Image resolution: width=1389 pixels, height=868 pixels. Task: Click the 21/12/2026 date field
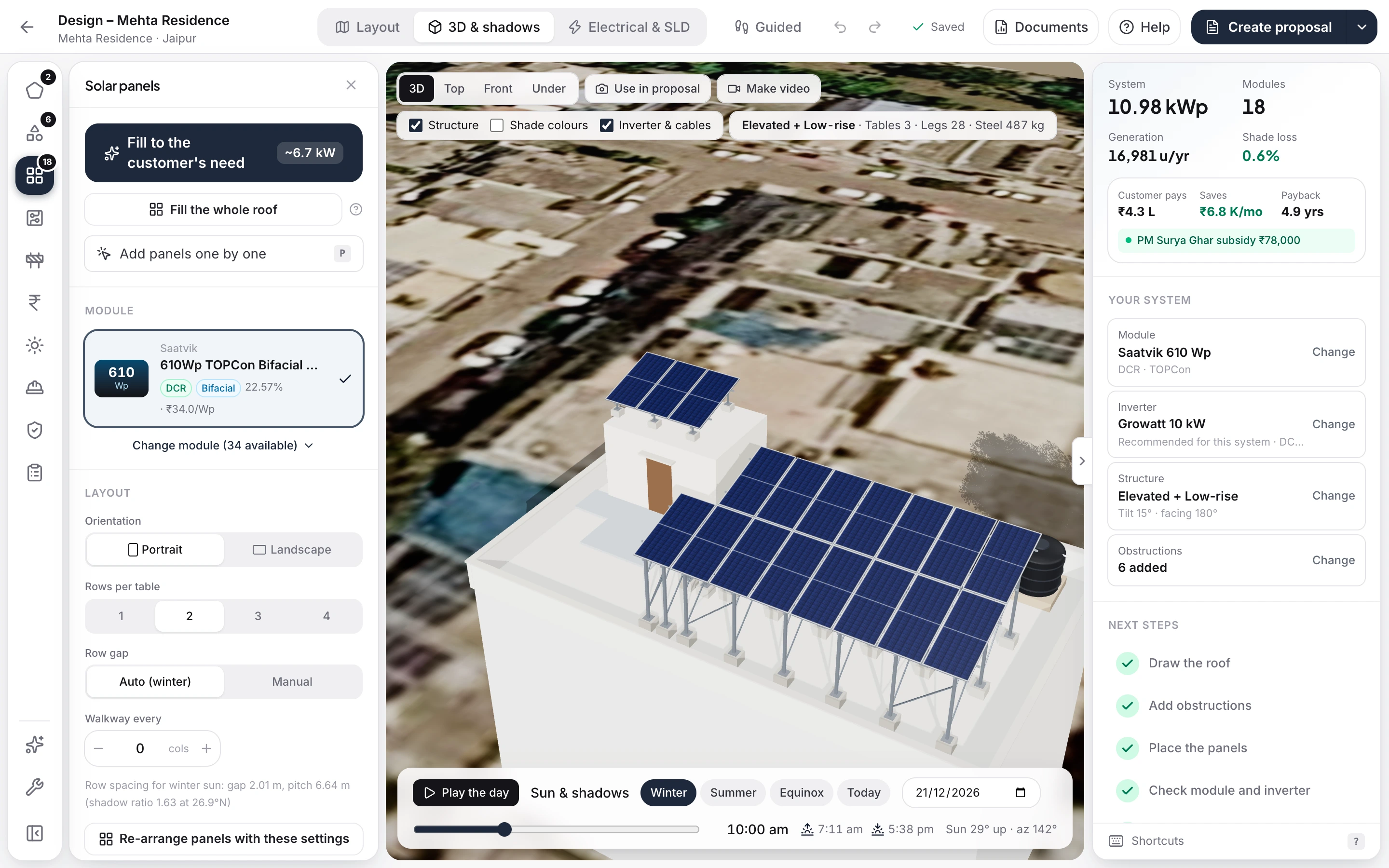[x=971, y=792]
